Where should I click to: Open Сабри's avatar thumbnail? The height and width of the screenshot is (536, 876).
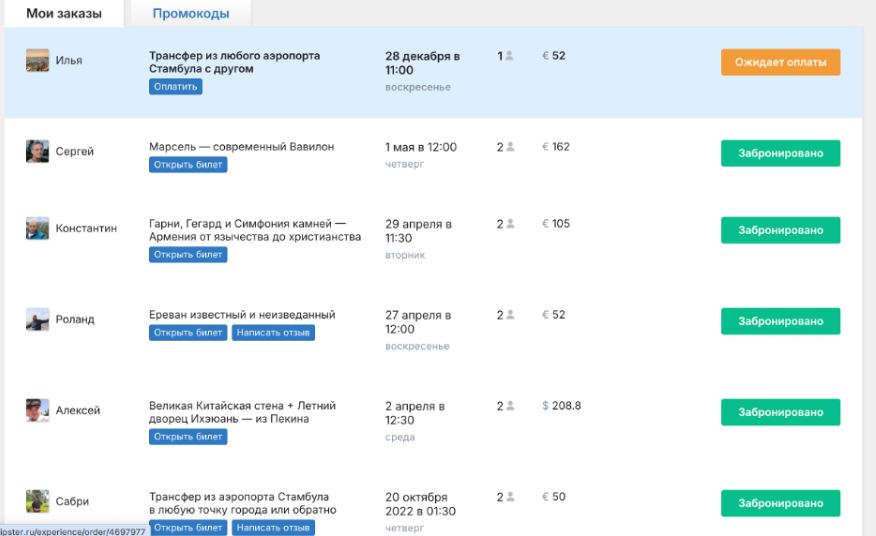37,501
